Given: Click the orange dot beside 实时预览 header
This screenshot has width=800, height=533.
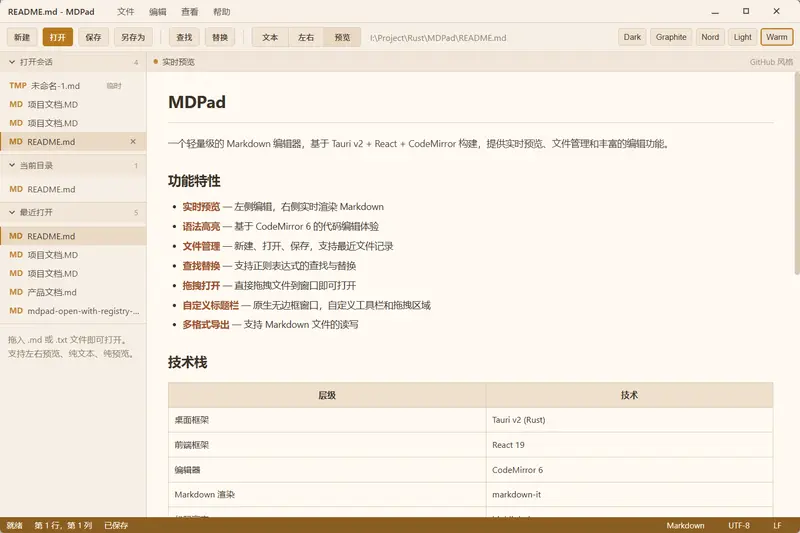Looking at the screenshot, I should [156, 62].
